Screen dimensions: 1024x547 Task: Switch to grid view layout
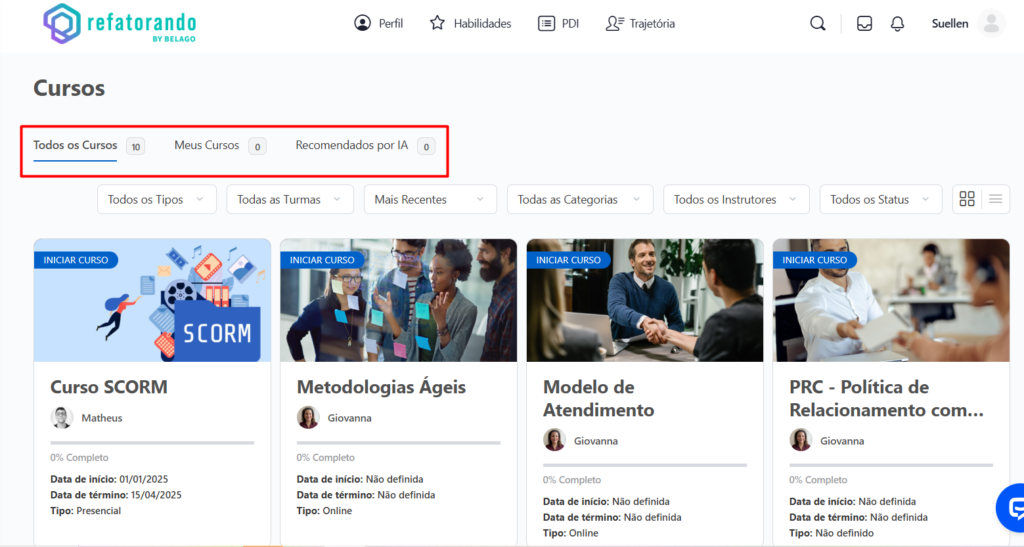[967, 199]
